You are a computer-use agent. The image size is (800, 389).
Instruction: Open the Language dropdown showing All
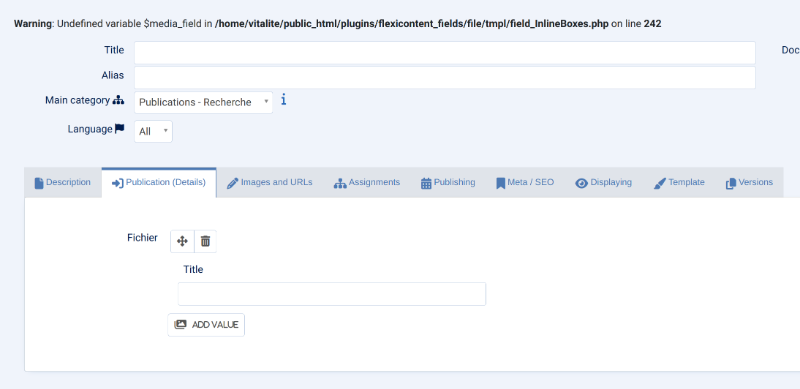153,131
